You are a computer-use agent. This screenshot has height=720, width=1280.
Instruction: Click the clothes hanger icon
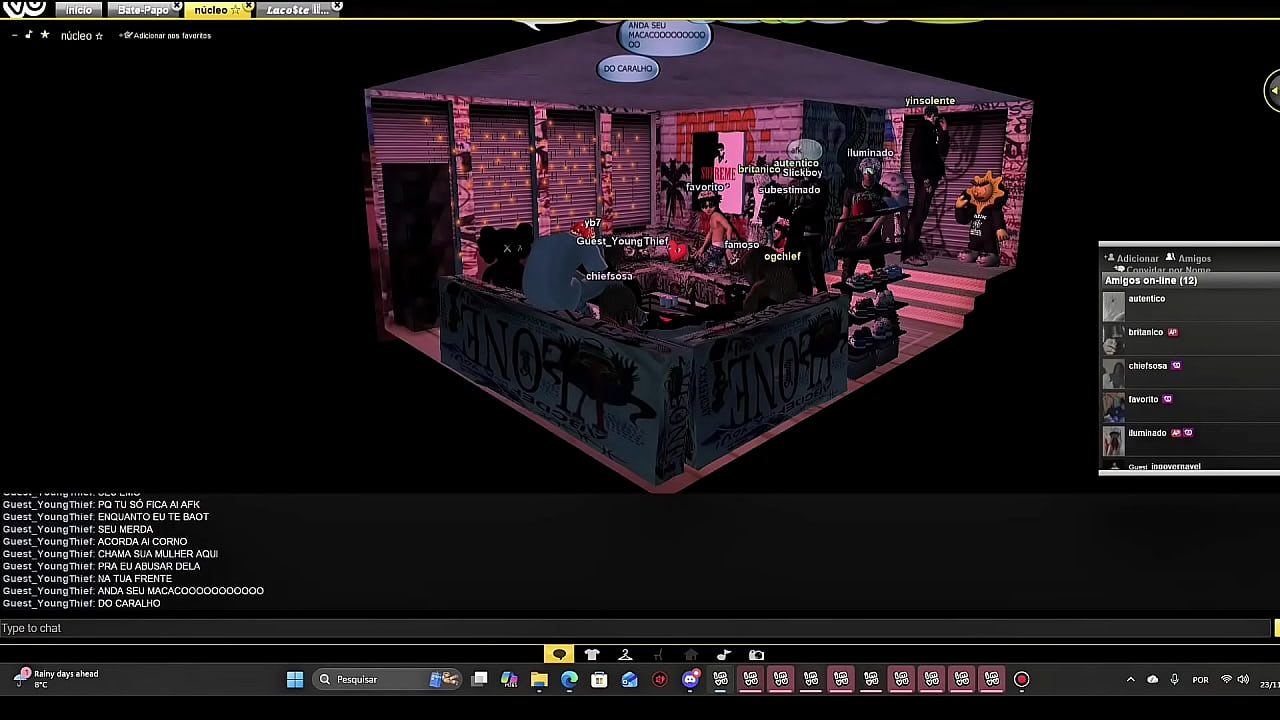tap(625, 655)
